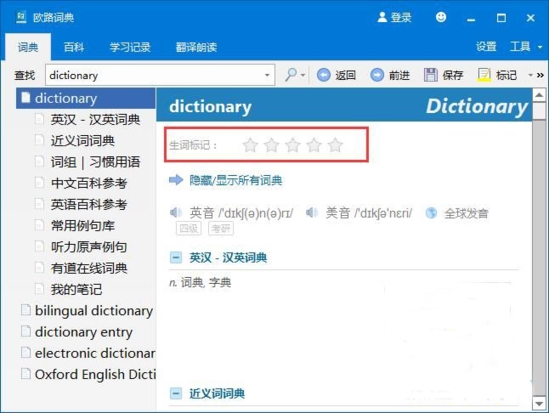Select bilingual dictionary in word list
The image size is (549, 413).
(94, 311)
